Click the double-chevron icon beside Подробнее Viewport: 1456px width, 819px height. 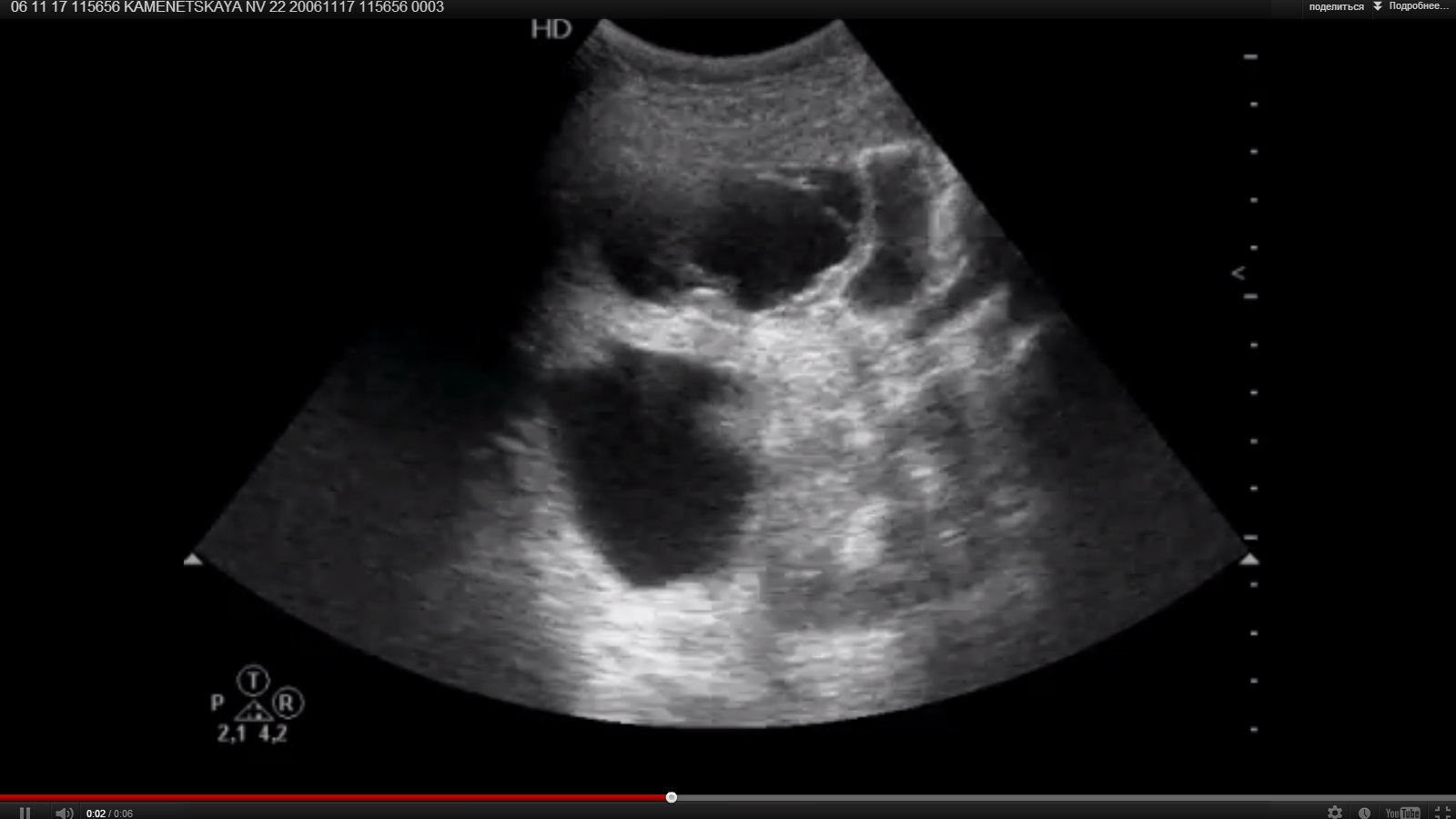click(x=1378, y=6)
